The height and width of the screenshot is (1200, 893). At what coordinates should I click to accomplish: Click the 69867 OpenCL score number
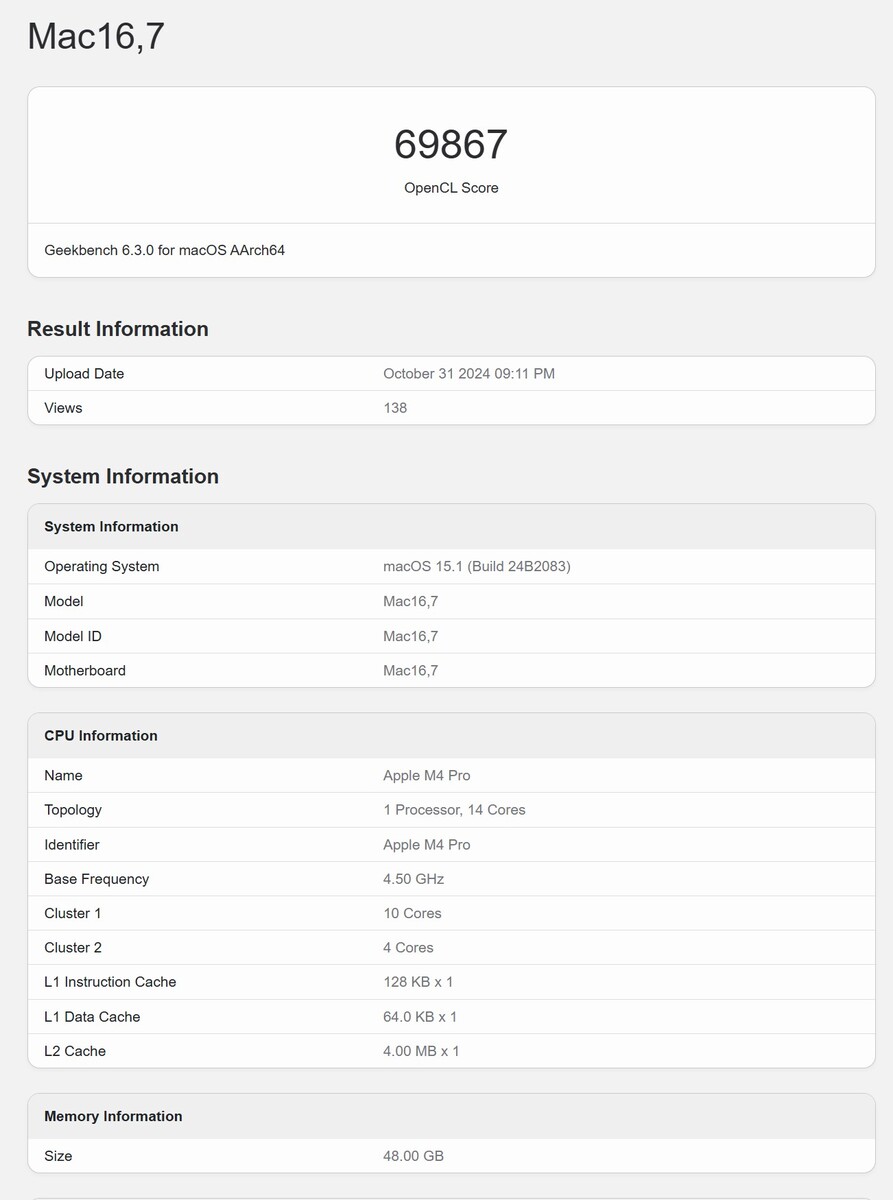click(451, 145)
